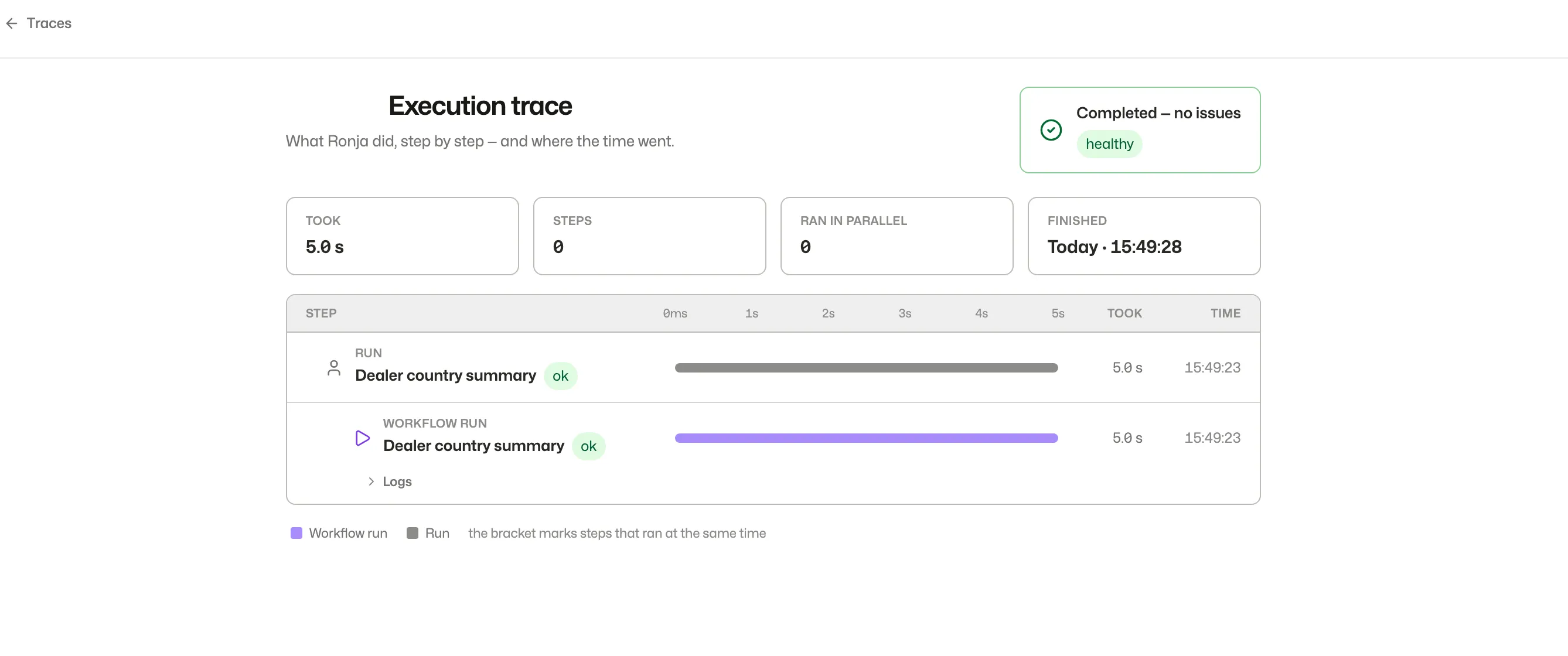The width and height of the screenshot is (1568, 656).
Task: Click the TIME column header
Action: click(x=1225, y=313)
